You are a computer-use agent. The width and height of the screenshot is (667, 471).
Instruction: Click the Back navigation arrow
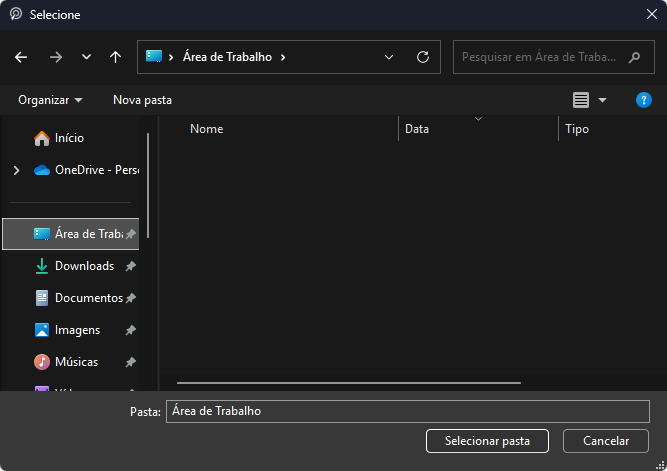21,57
